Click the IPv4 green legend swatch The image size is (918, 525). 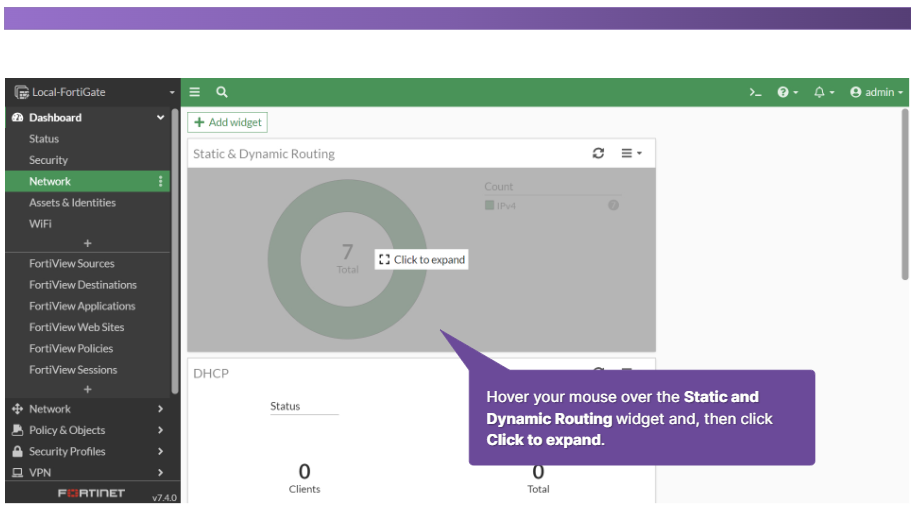489,205
